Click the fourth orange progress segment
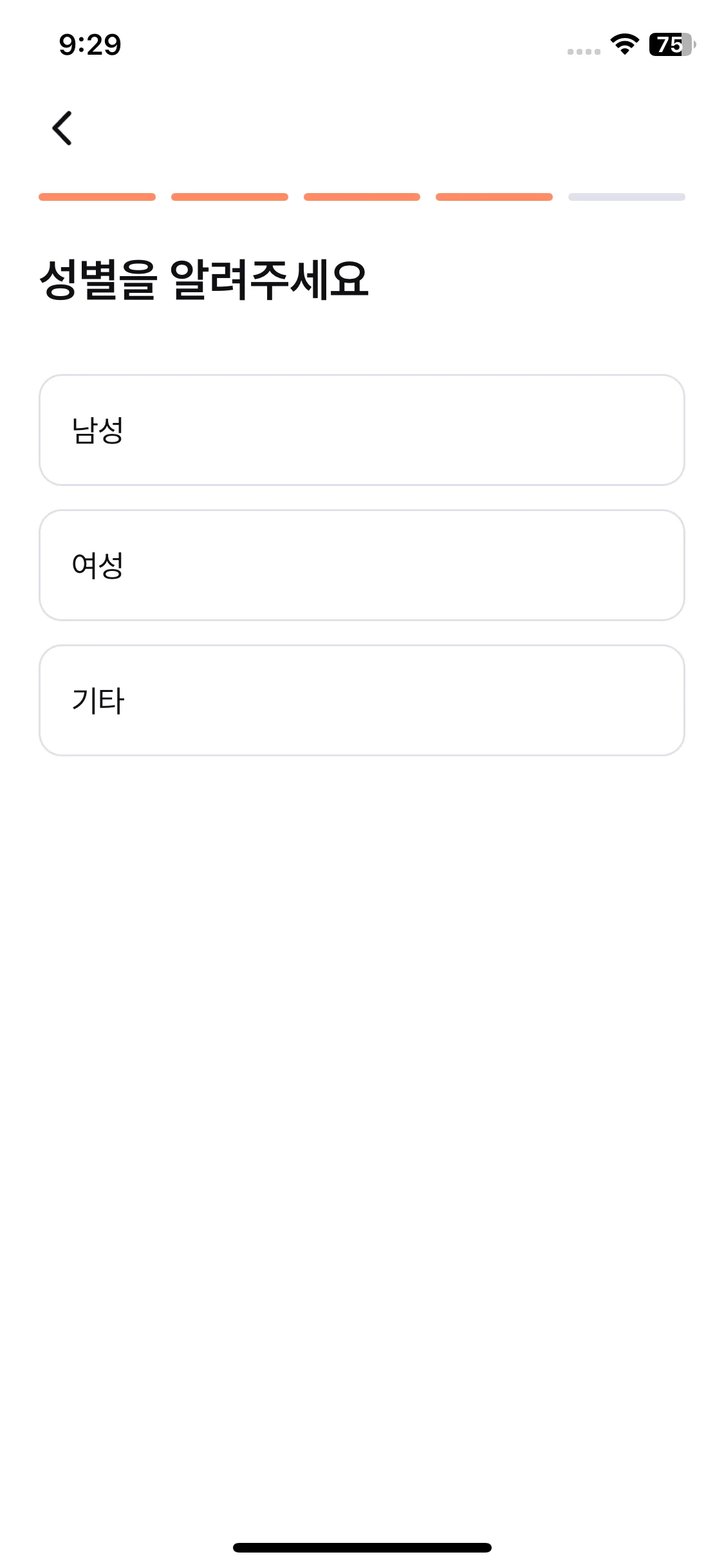This screenshot has height=1568, width=724. coord(494,197)
